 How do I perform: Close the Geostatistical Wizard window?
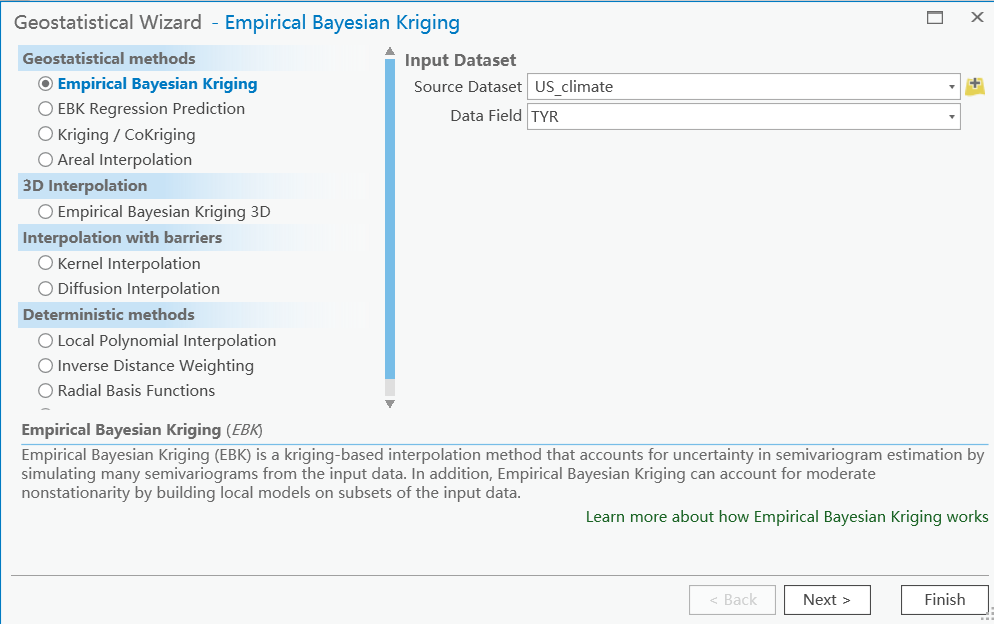tap(977, 17)
